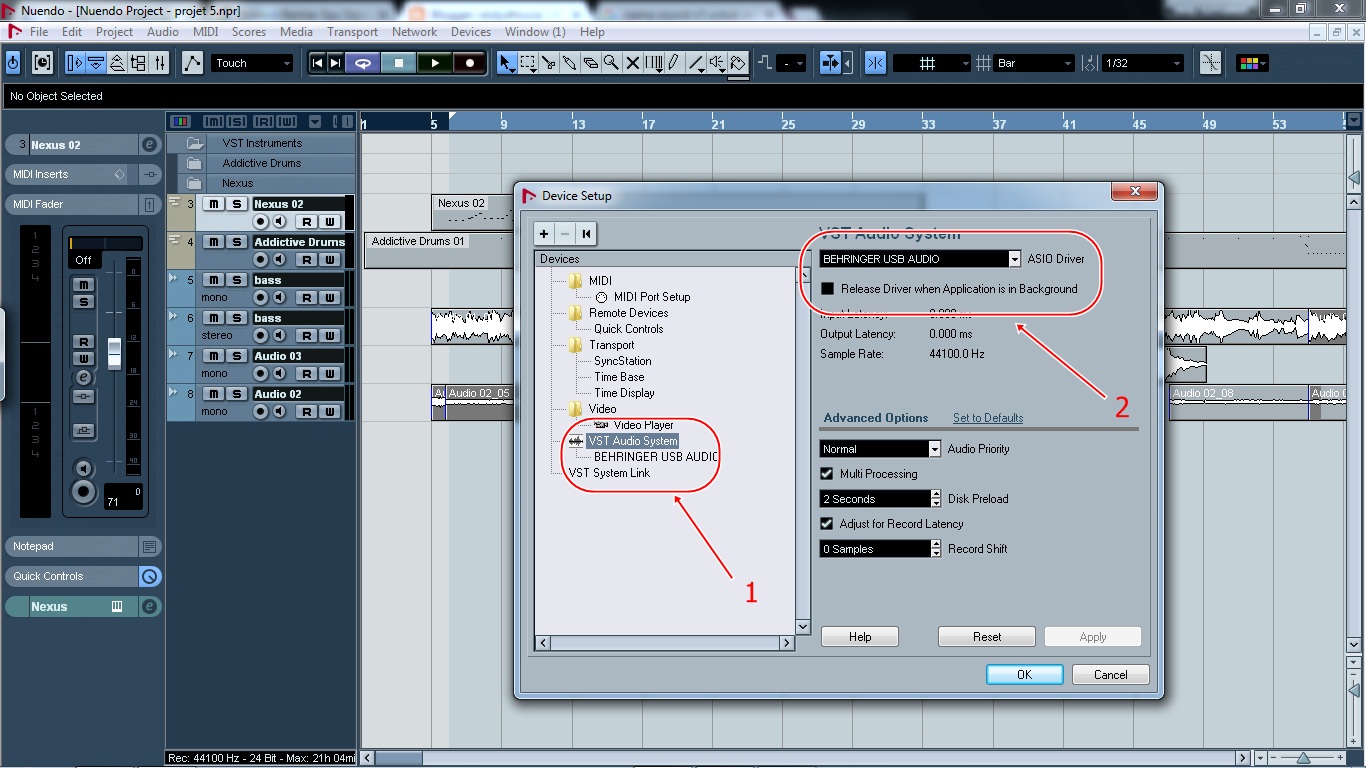
Task: Toggle Snap to Zero Crossing icon
Action: (x=1210, y=63)
